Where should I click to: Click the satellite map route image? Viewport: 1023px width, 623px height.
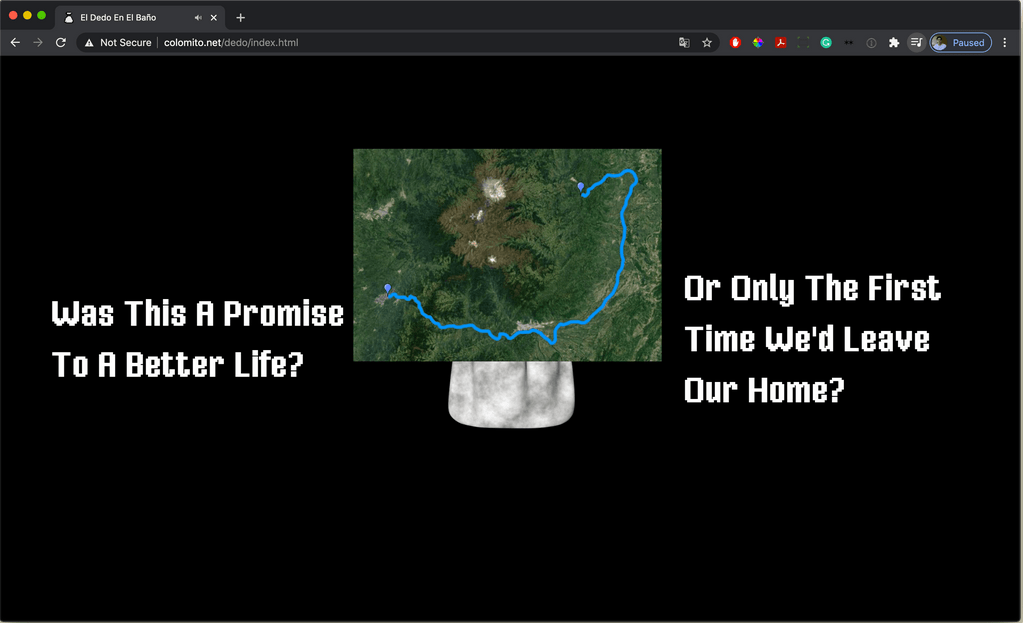pyautogui.click(x=507, y=255)
